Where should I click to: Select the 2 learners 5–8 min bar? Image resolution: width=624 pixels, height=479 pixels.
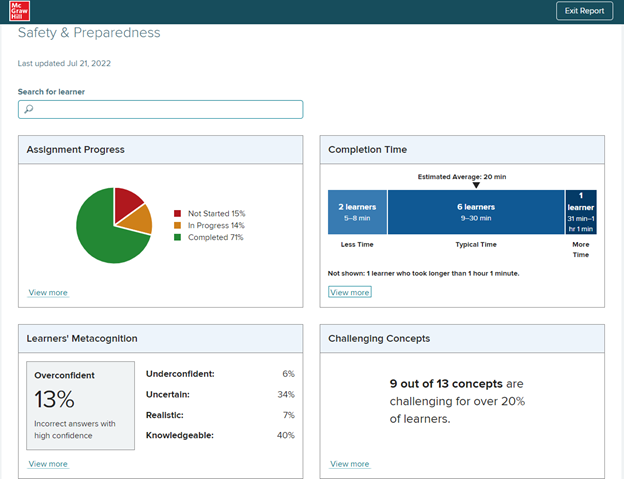coord(357,212)
